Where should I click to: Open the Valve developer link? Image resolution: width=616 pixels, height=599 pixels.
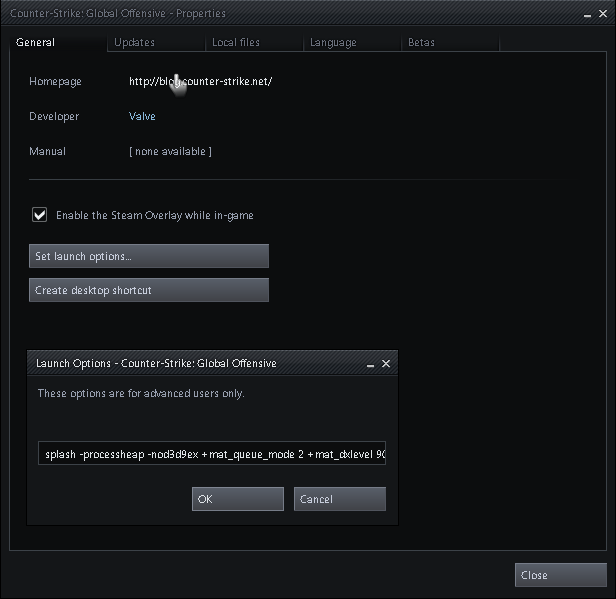click(x=142, y=116)
